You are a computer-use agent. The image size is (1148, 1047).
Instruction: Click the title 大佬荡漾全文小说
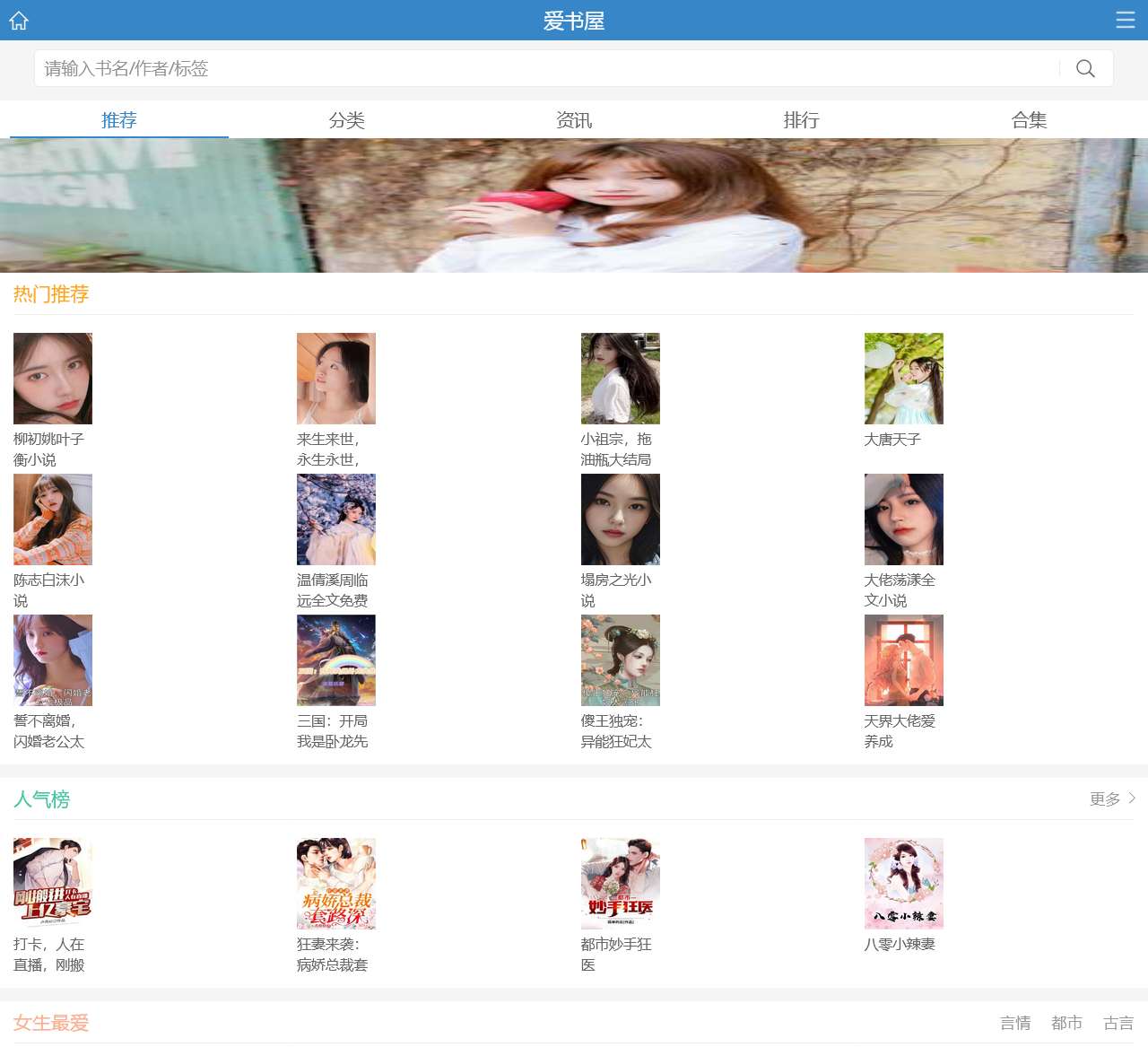900,590
